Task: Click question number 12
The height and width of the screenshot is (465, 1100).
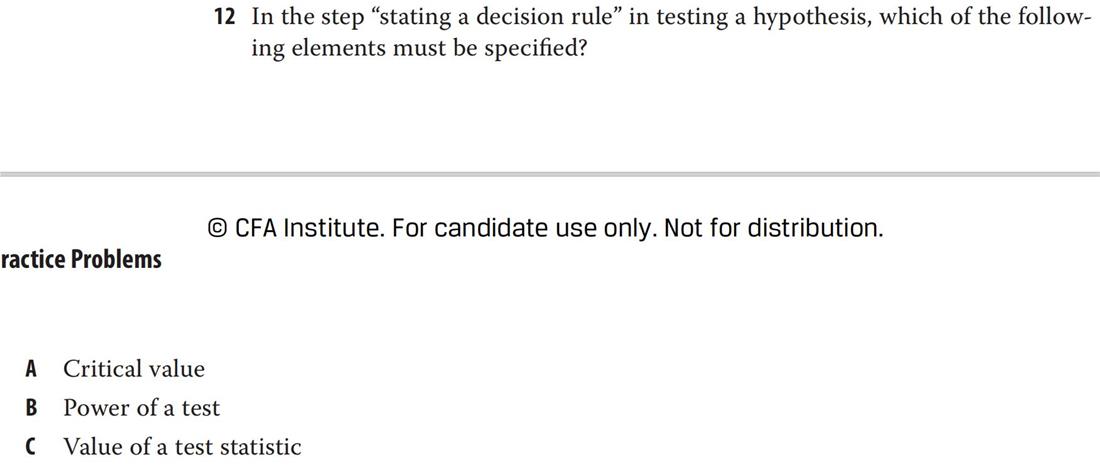Action: [x=224, y=18]
